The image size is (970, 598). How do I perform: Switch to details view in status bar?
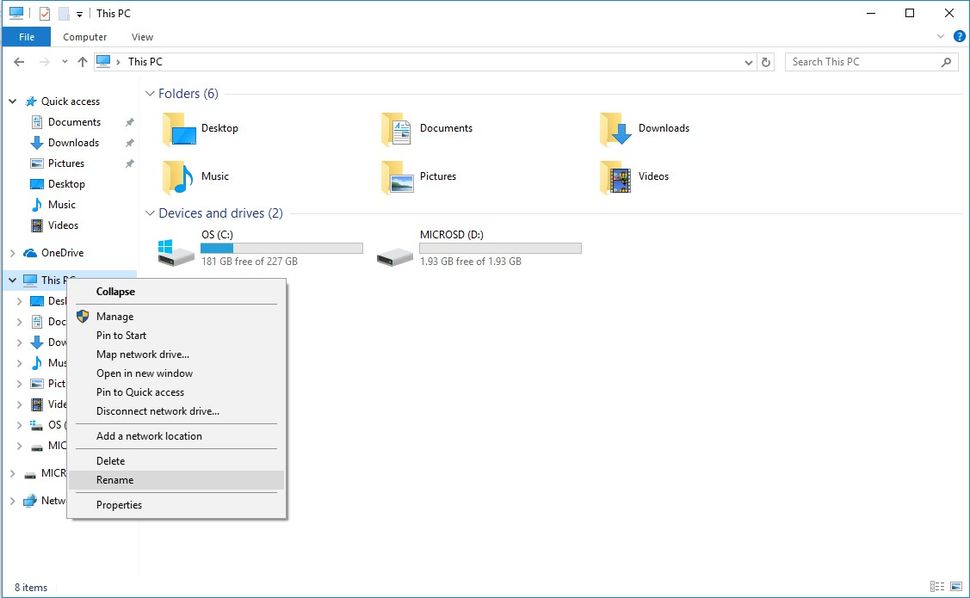click(937, 587)
